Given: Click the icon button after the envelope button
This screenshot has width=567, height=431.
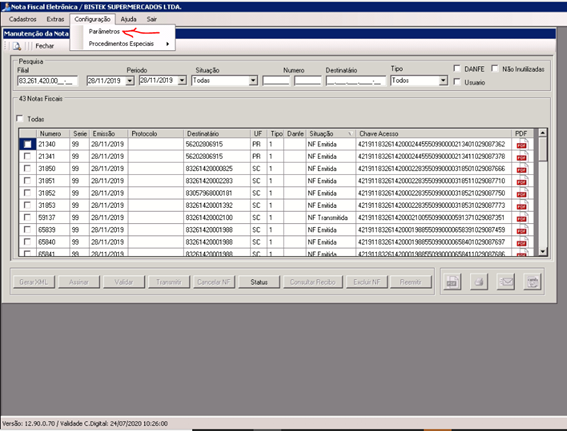Looking at the screenshot, I should (x=533, y=282).
